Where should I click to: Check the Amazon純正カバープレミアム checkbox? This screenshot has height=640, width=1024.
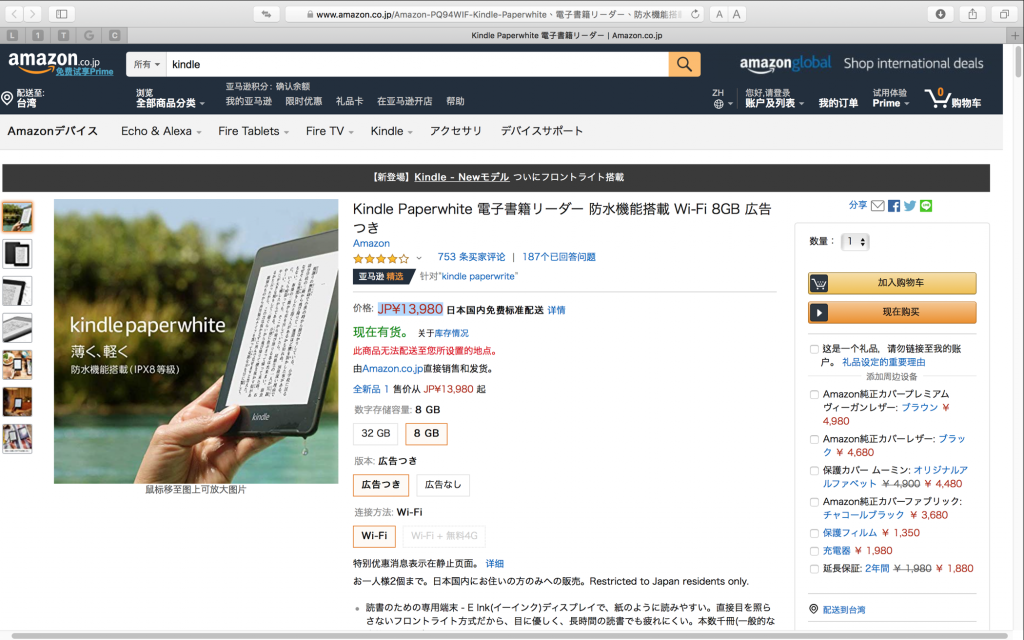pos(814,394)
